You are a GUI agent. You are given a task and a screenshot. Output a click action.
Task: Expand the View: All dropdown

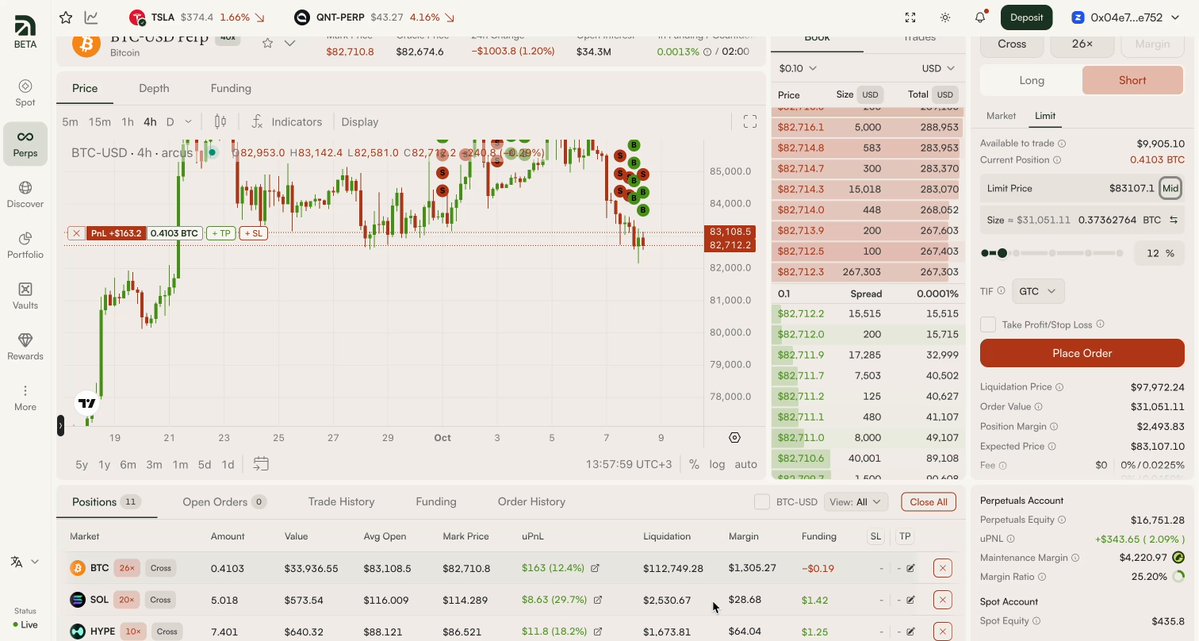point(855,502)
